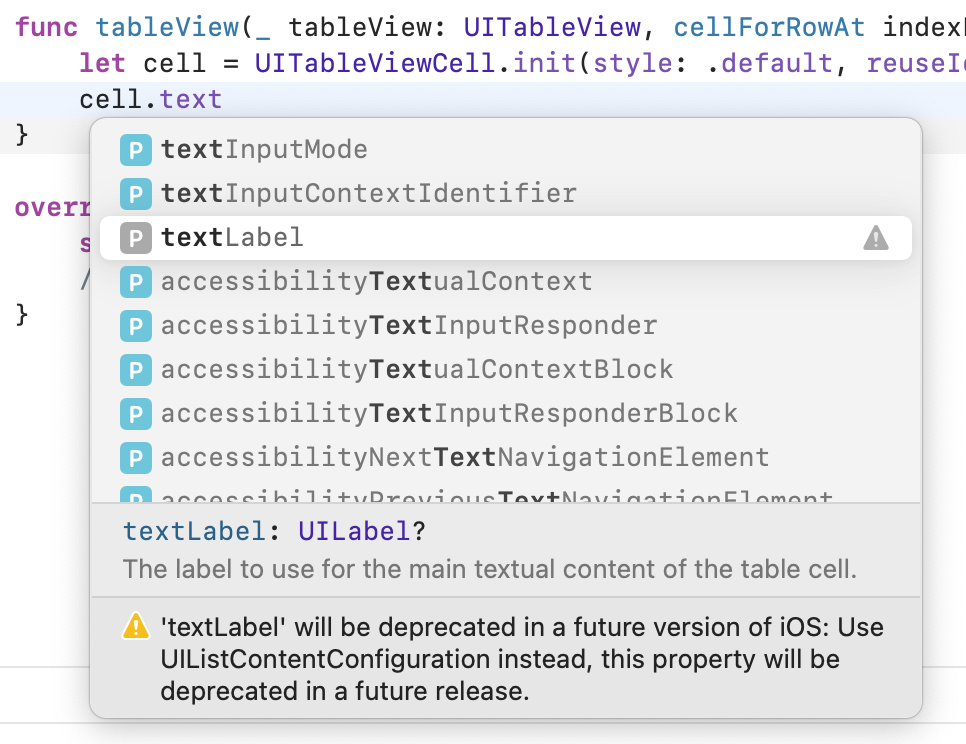
Task: Click the 'textLabel: UILabel?' declaration text
Action: pos(274,531)
